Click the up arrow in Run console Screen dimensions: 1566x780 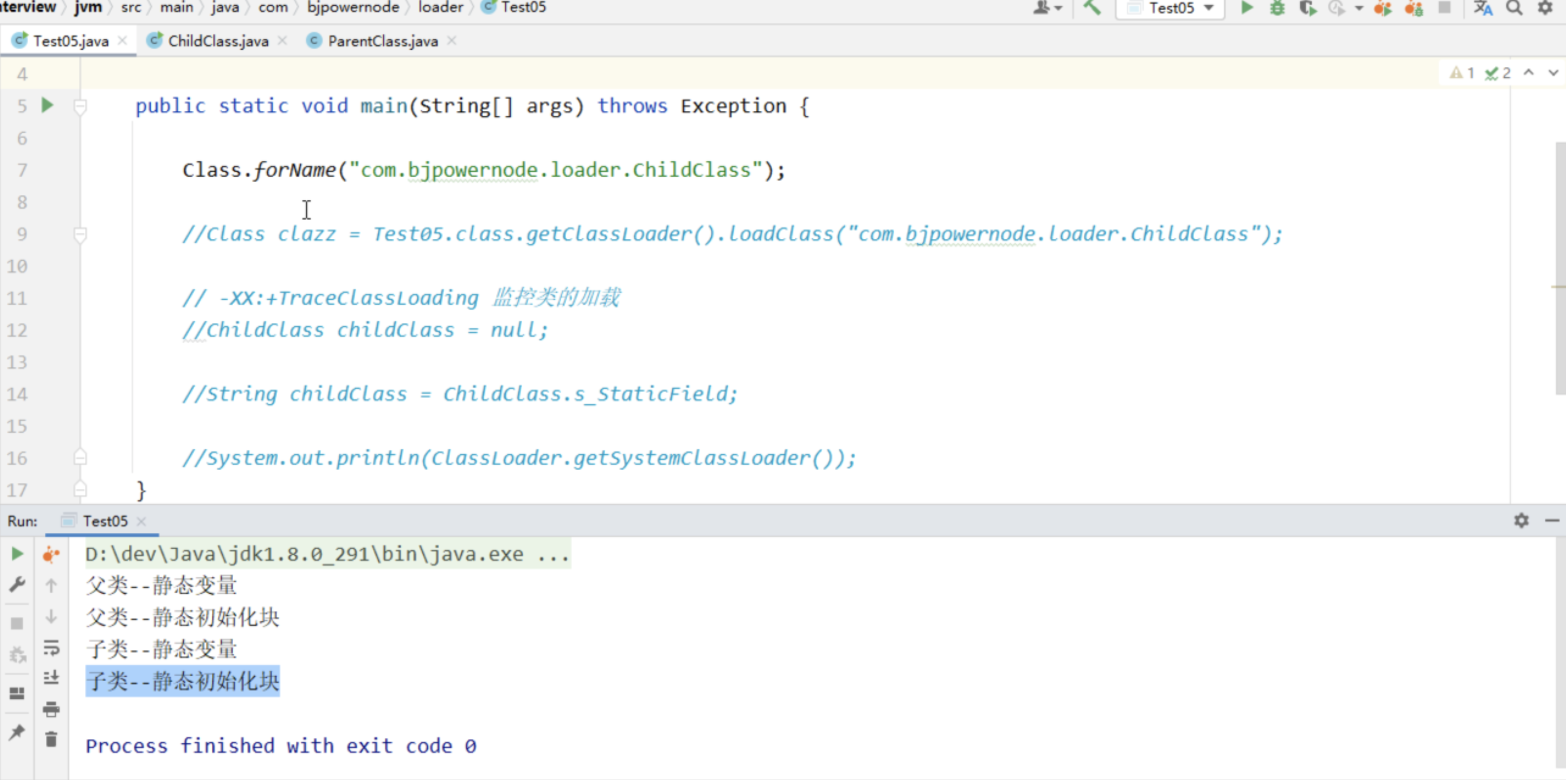pos(51,586)
